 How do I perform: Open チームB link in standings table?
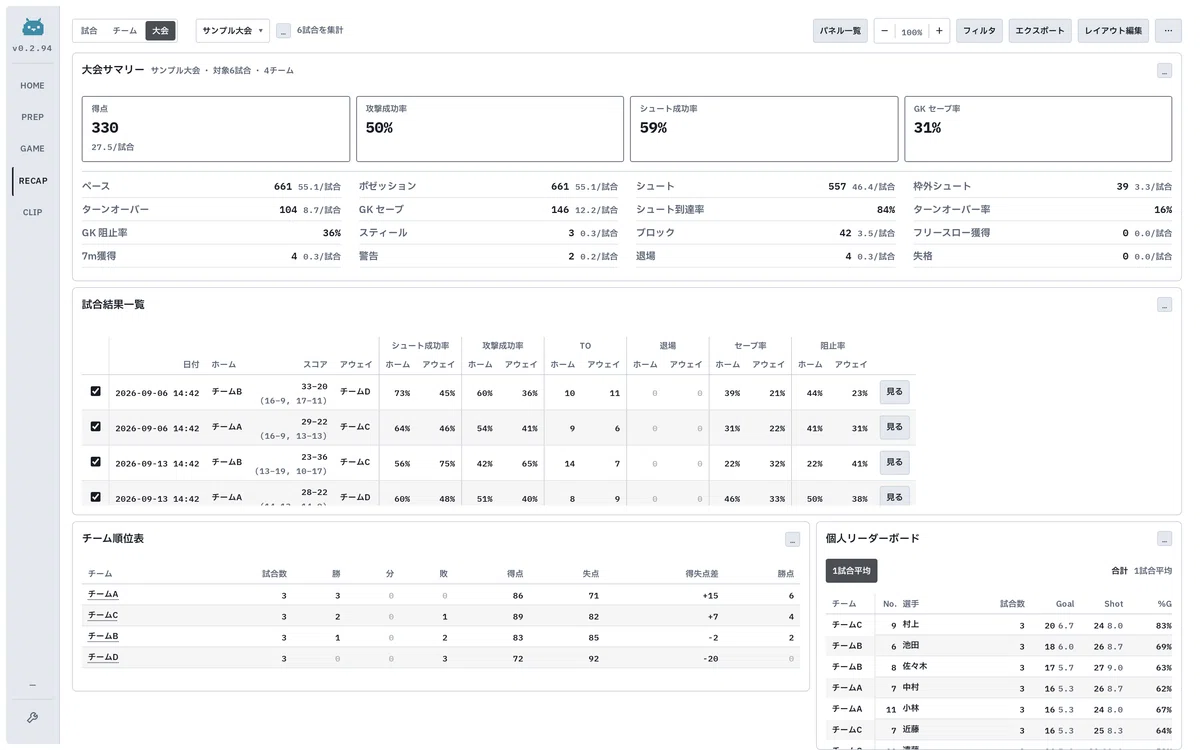pos(103,636)
